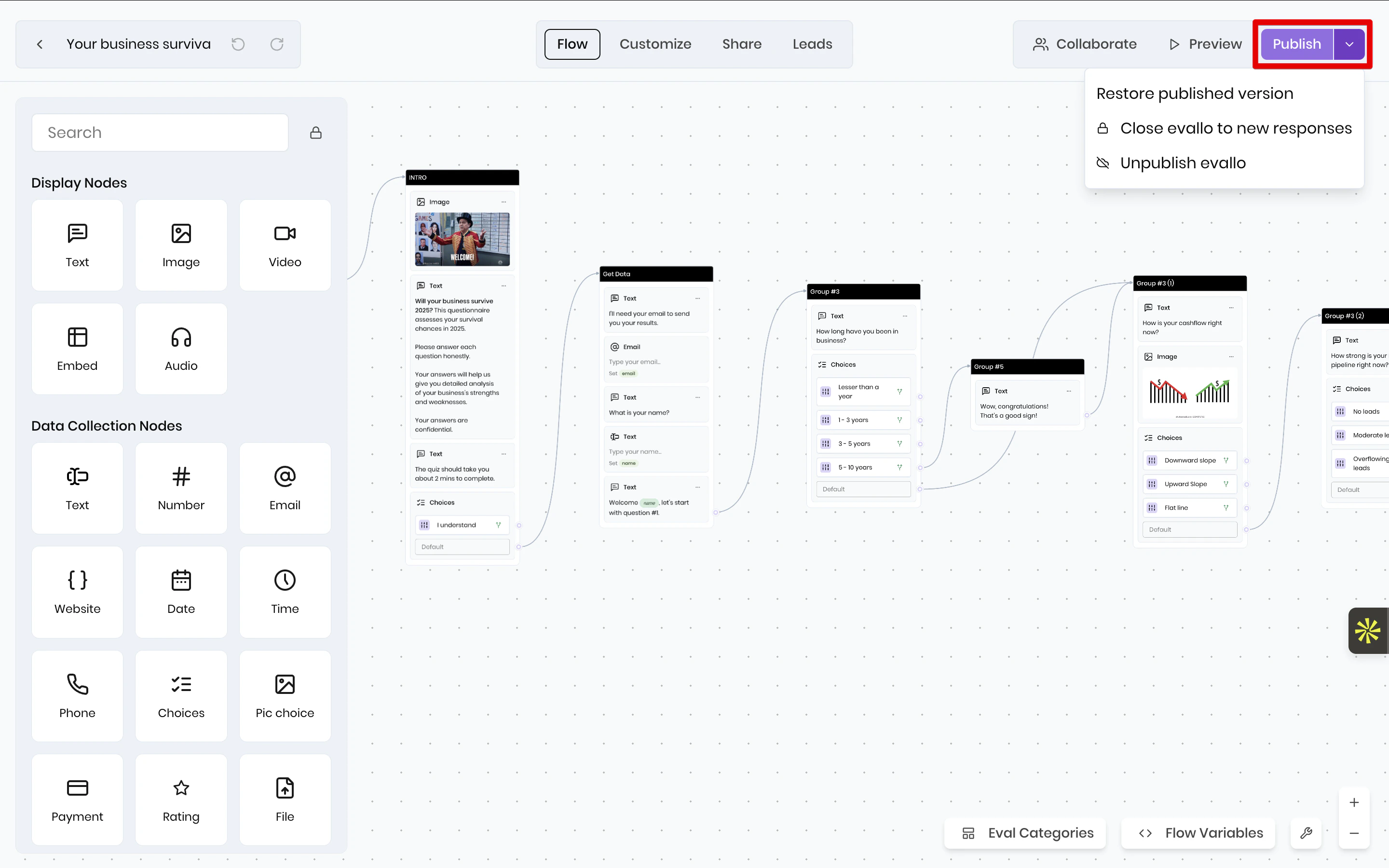Image resolution: width=1389 pixels, height=868 pixels.
Task: Click the Publish button
Action: [x=1296, y=43]
